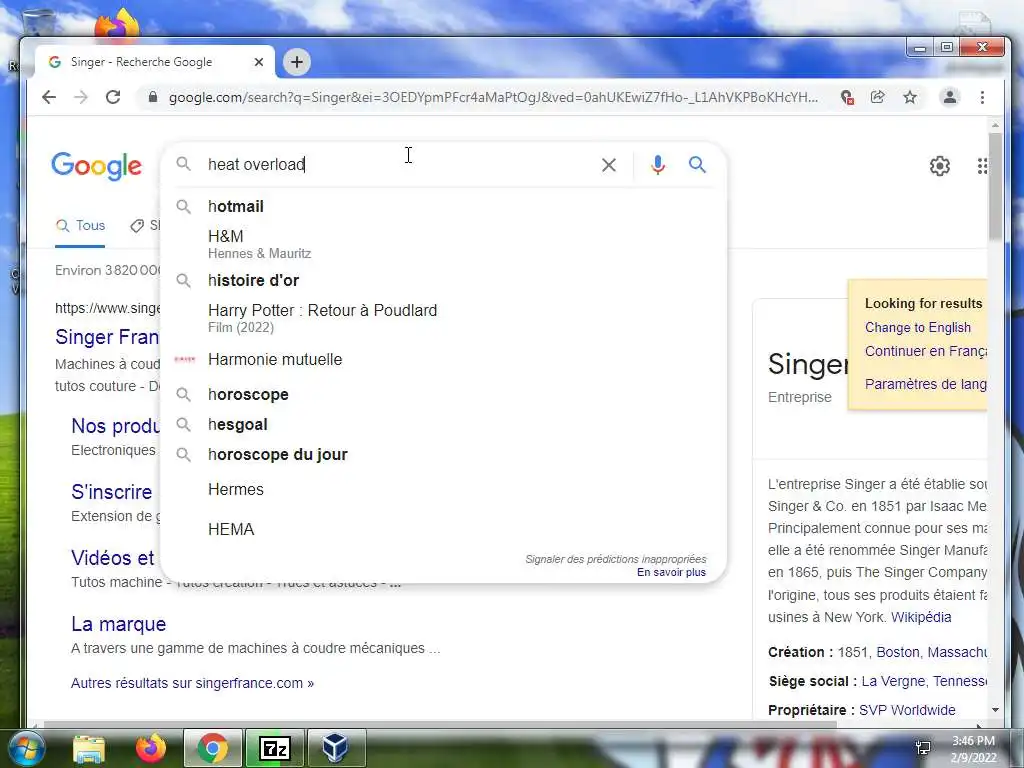The width and height of the screenshot is (1024, 768).
Task: Select the Harmonie mutuelle suggestion
Action: pos(443,359)
